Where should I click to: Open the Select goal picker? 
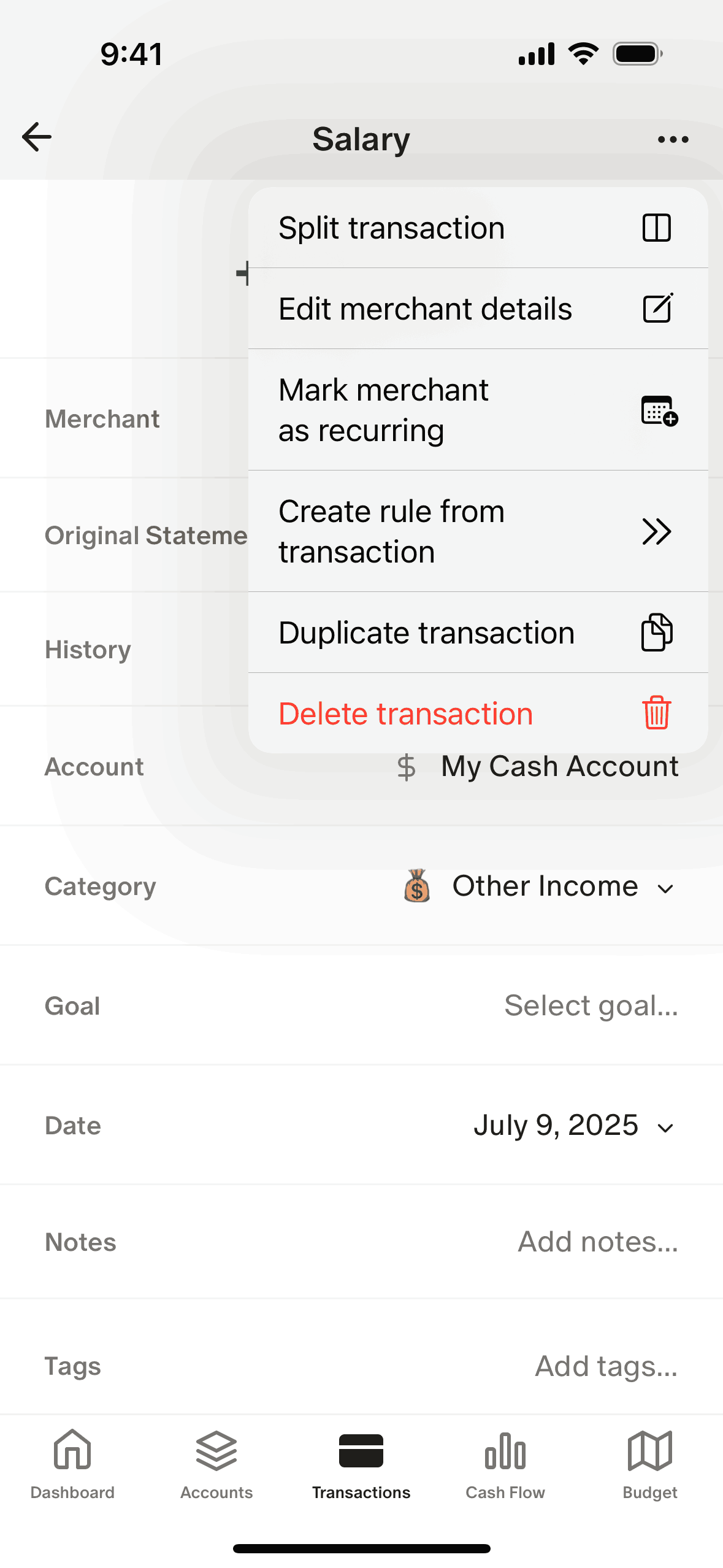tap(591, 1006)
